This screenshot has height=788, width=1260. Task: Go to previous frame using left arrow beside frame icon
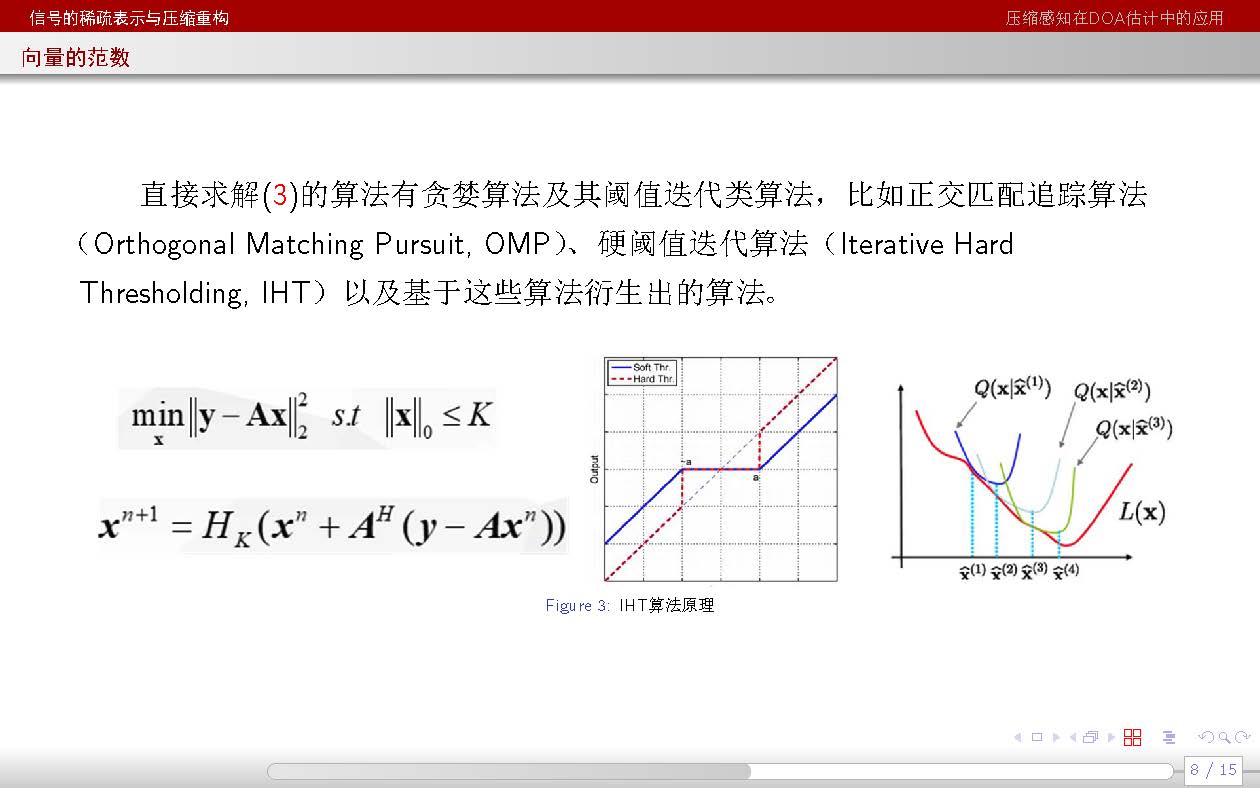coord(1073,737)
